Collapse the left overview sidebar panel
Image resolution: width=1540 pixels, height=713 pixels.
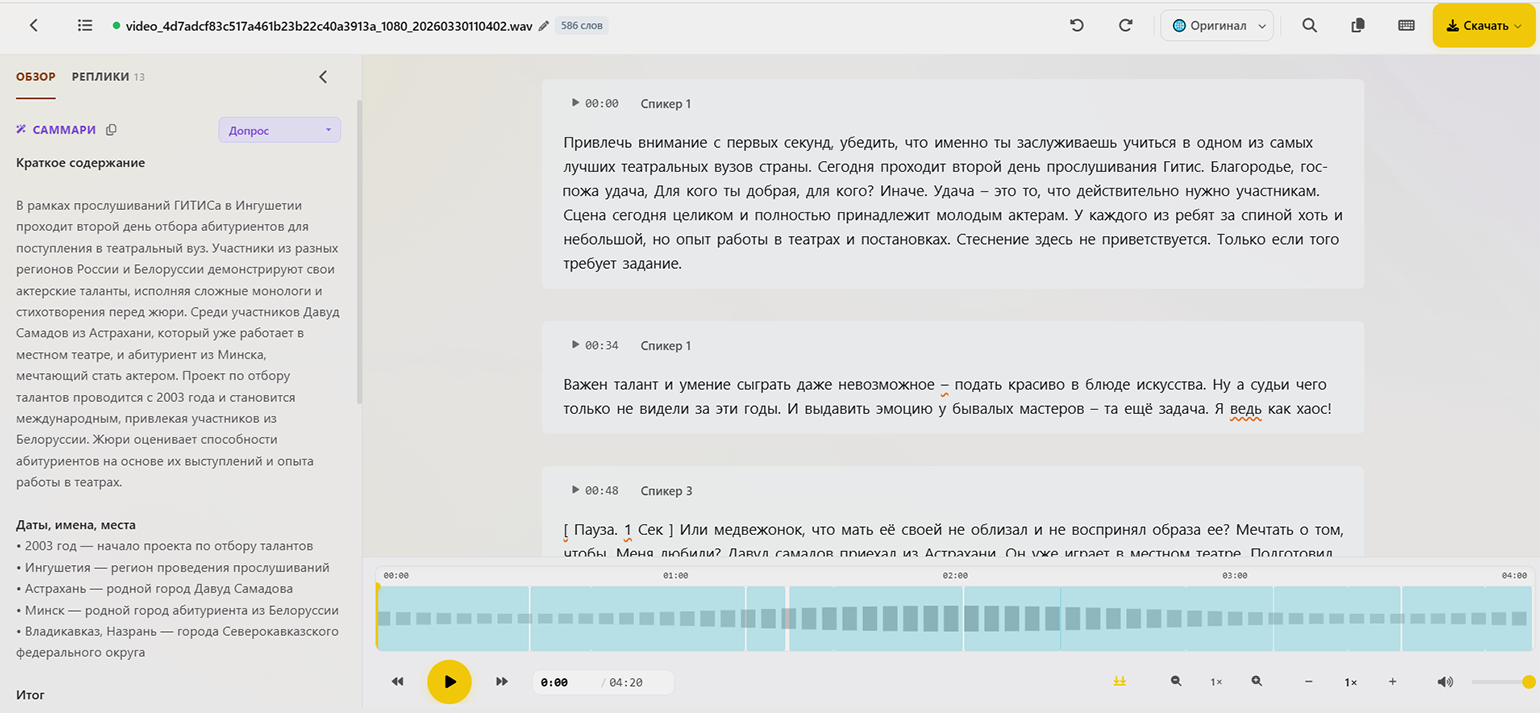click(x=322, y=77)
